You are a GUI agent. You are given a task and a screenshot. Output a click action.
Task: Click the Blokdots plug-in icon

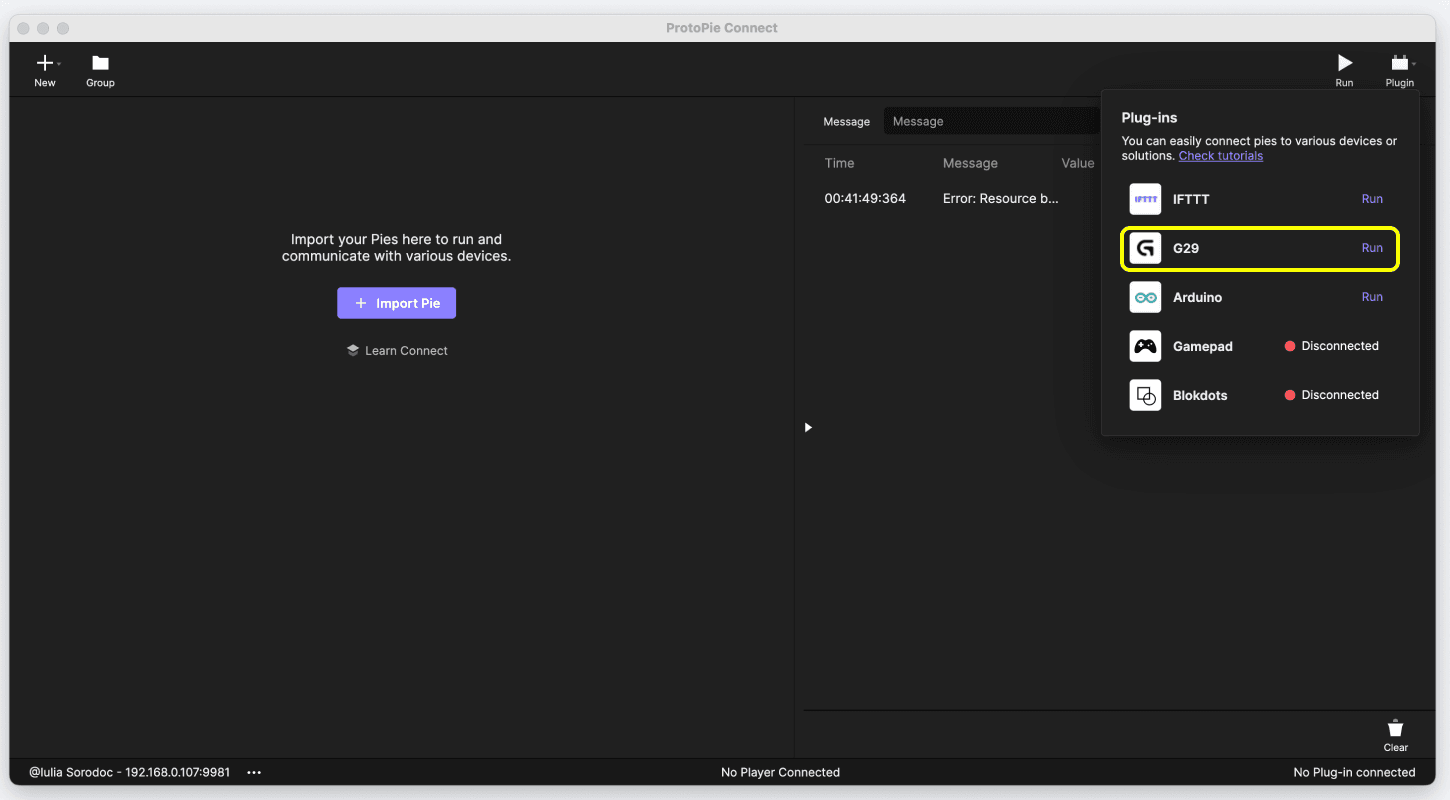(x=1145, y=395)
